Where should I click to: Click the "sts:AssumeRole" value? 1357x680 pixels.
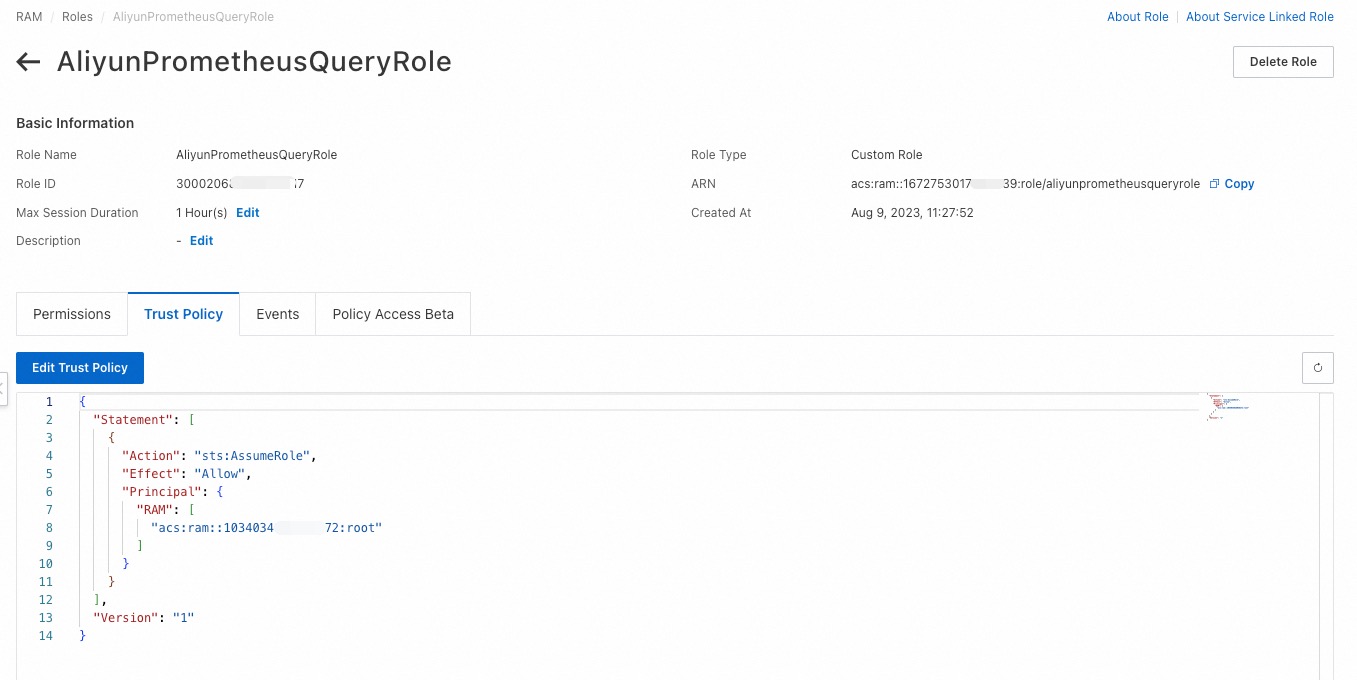(x=252, y=456)
